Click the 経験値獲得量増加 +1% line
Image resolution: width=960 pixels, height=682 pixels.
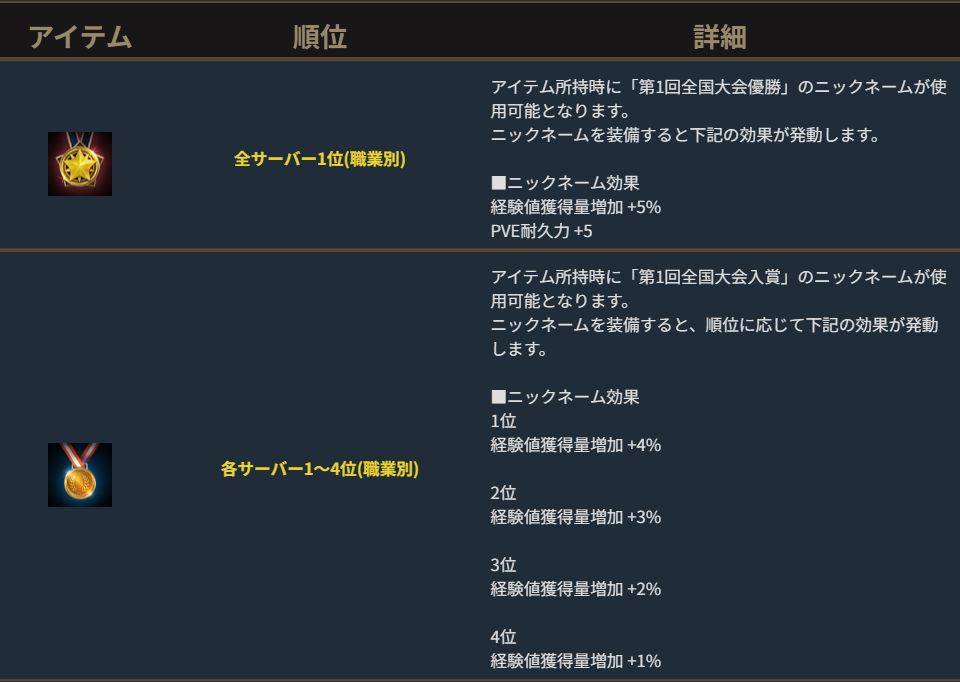(576, 661)
